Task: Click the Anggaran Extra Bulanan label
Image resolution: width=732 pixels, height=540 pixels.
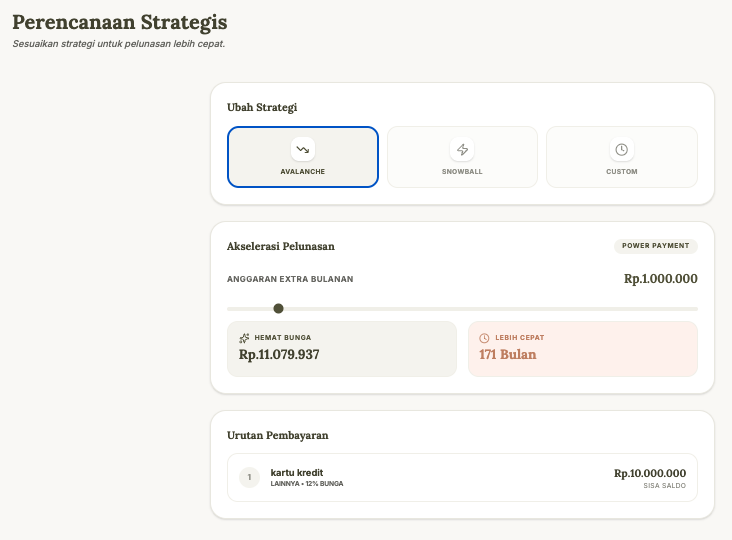Action: click(290, 279)
